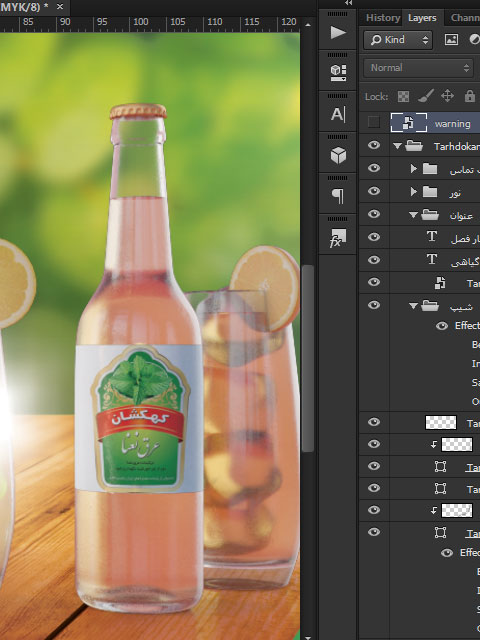Collapse the شیب group
480x640 pixels.
[413, 306]
